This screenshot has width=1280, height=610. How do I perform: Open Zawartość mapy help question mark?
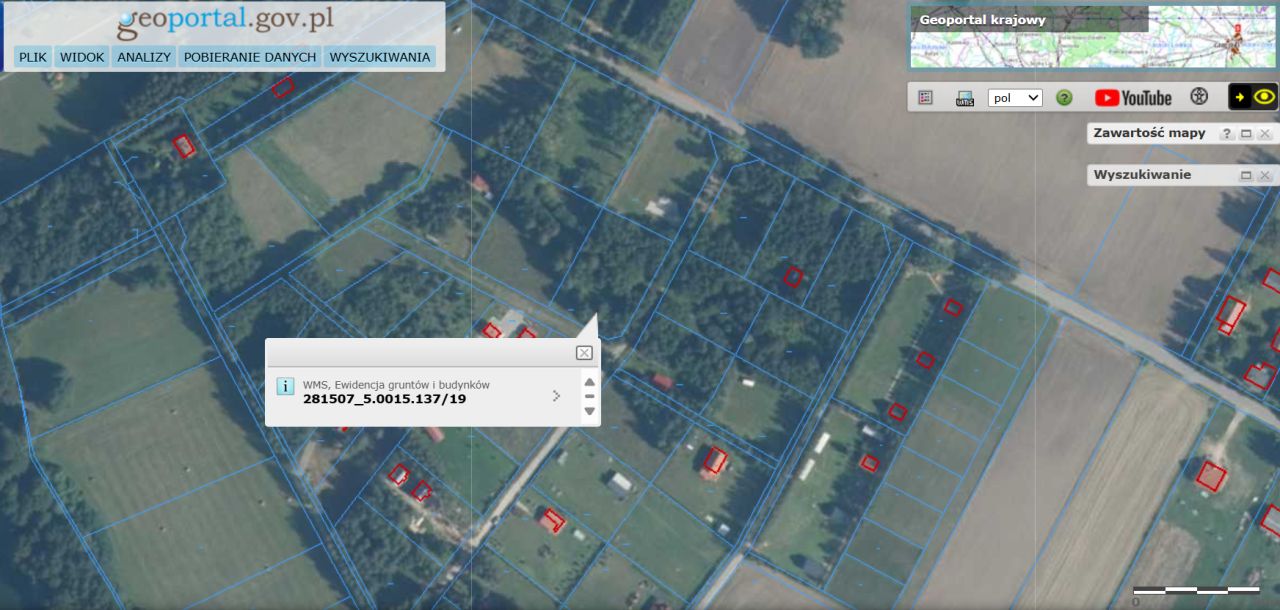point(1227,134)
